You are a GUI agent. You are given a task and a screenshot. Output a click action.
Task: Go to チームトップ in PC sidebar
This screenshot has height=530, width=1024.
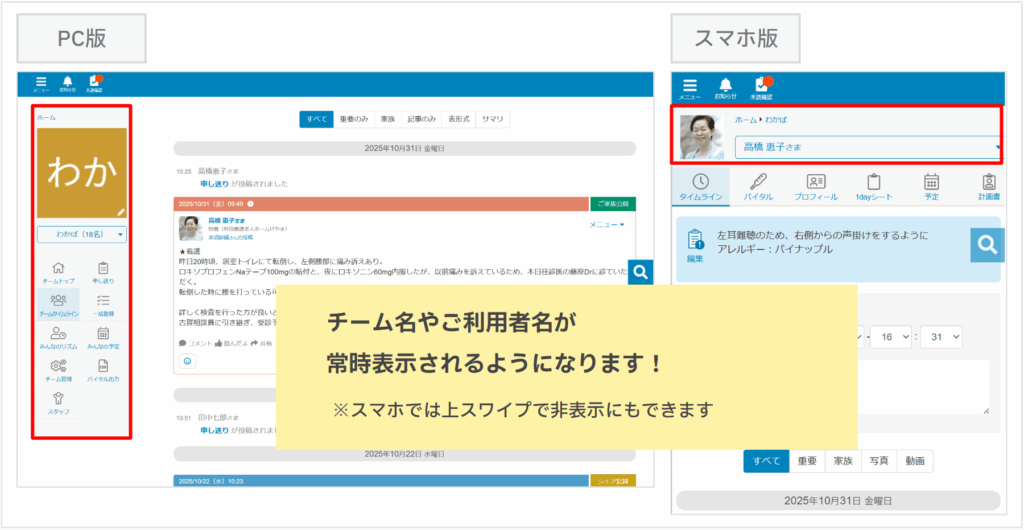coord(58,272)
